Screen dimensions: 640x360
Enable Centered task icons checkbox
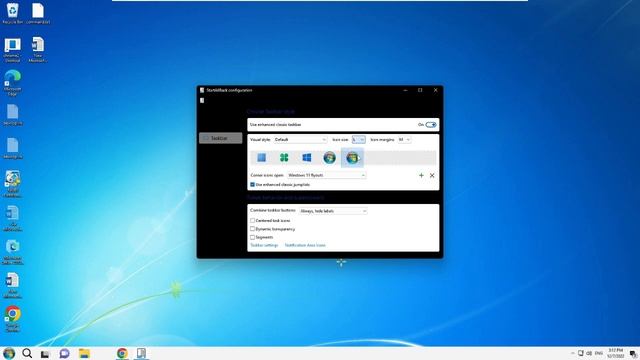point(252,220)
